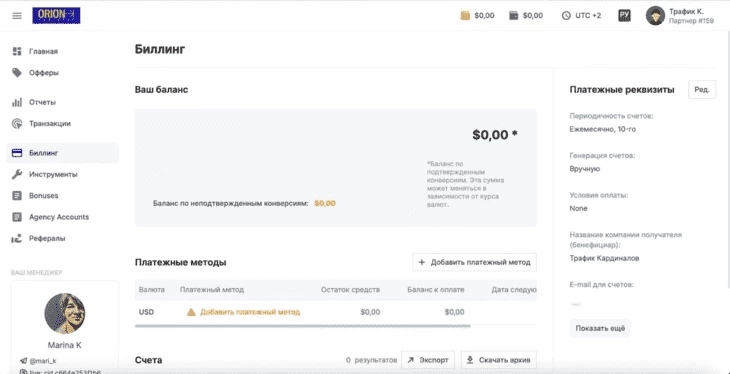The image size is (730, 374).
Task: Click the horizontal scrollbar under payment methods
Action: [x=303, y=326]
